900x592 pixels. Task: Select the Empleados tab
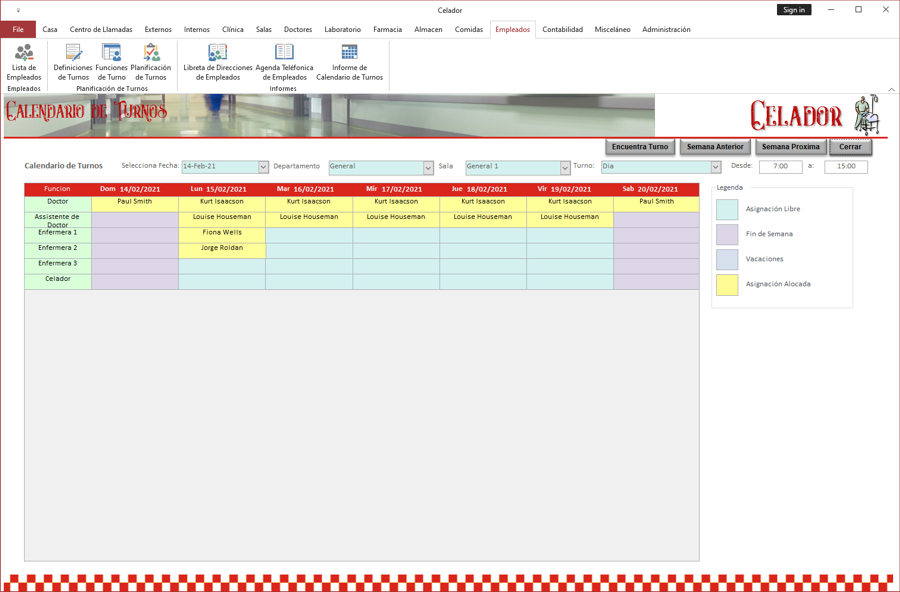513,29
